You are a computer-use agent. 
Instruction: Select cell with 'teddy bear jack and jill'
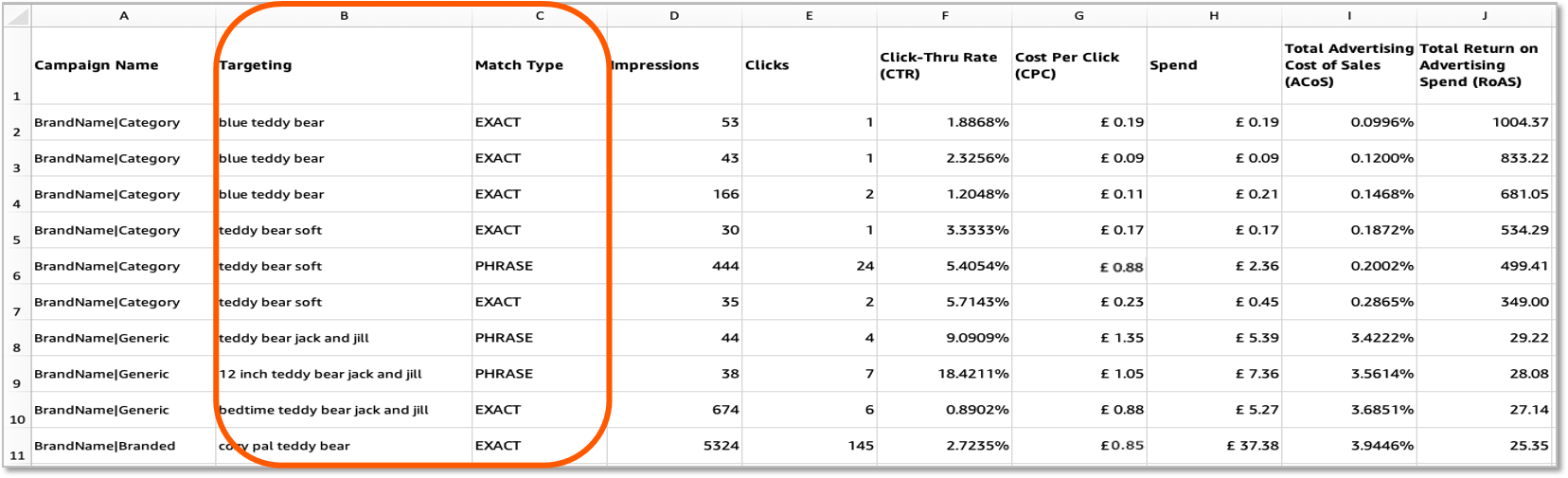[x=294, y=338]
